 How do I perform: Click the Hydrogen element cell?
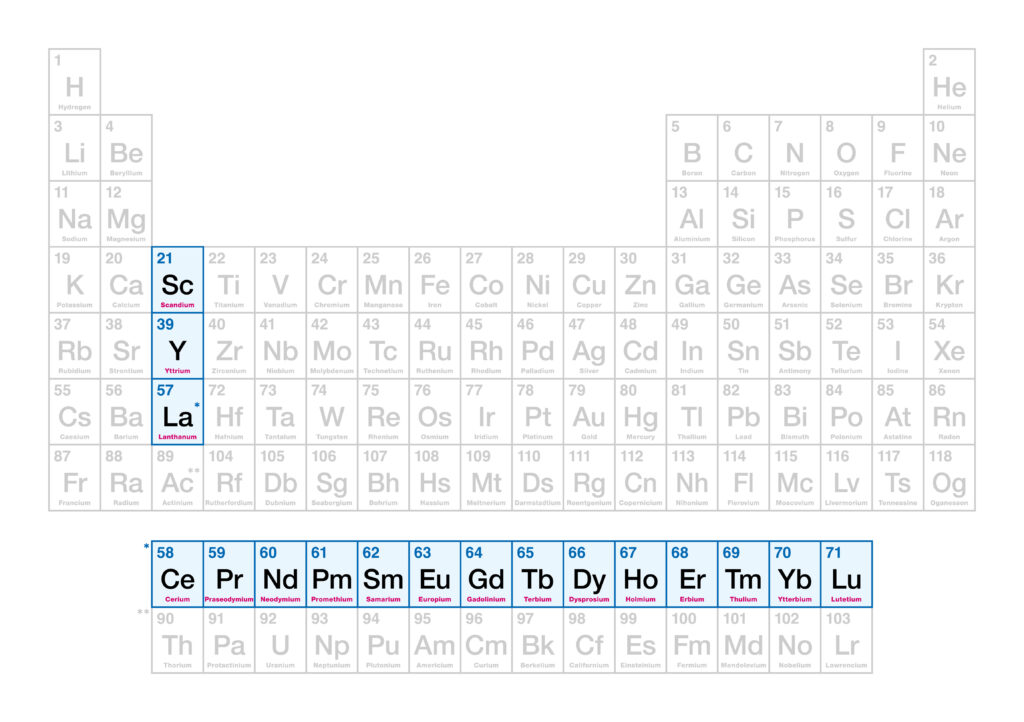[75, 82]
